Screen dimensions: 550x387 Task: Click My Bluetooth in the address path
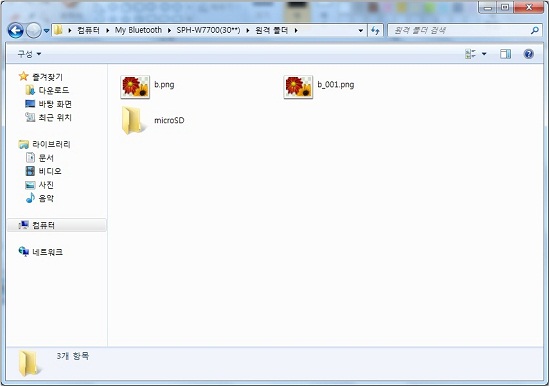(x=138, y=30)
